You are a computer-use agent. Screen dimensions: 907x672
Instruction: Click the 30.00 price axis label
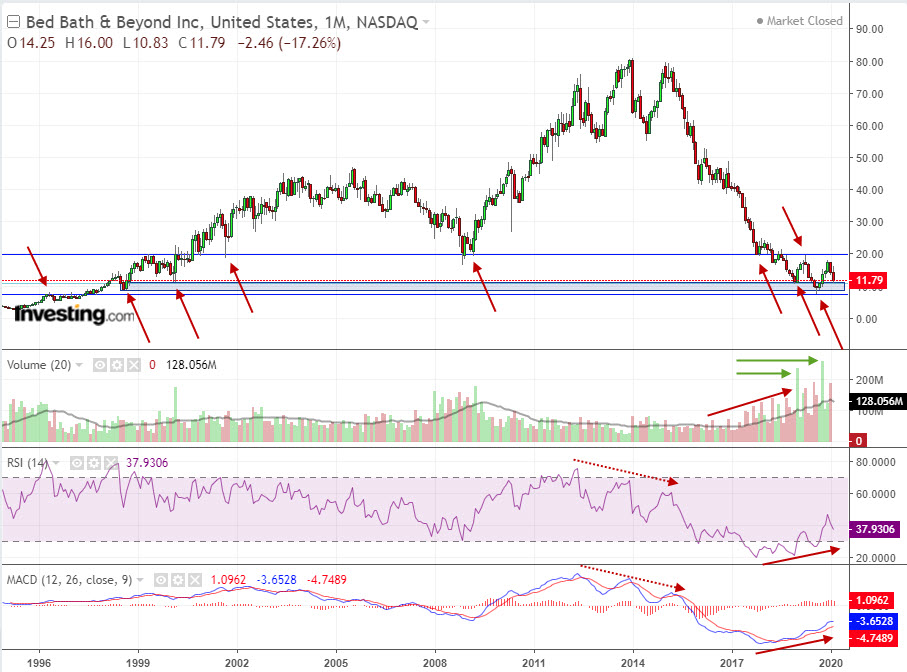tap(869, 222)
